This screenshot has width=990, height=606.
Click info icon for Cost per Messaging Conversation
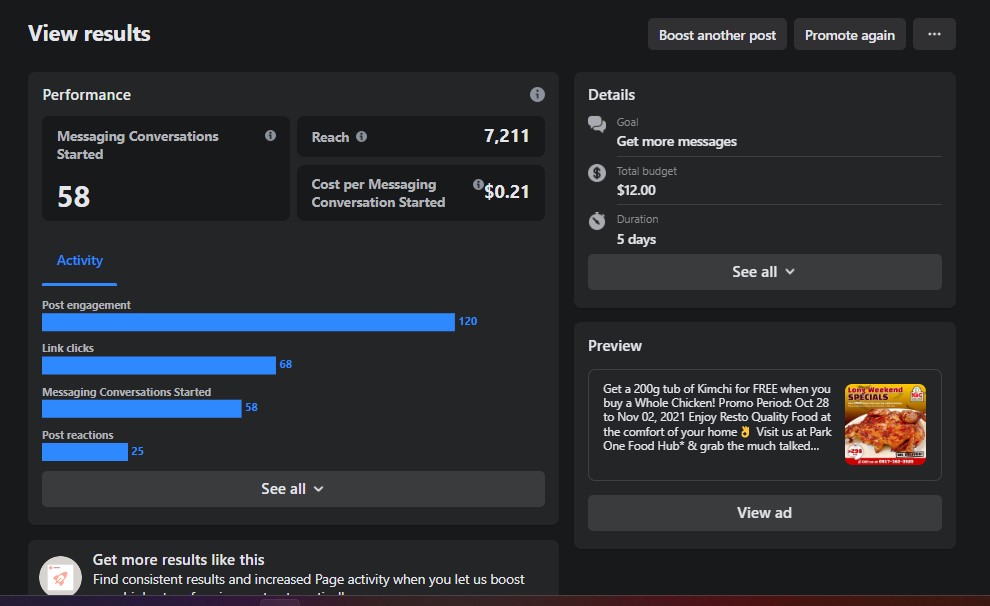tap(478, 184)
